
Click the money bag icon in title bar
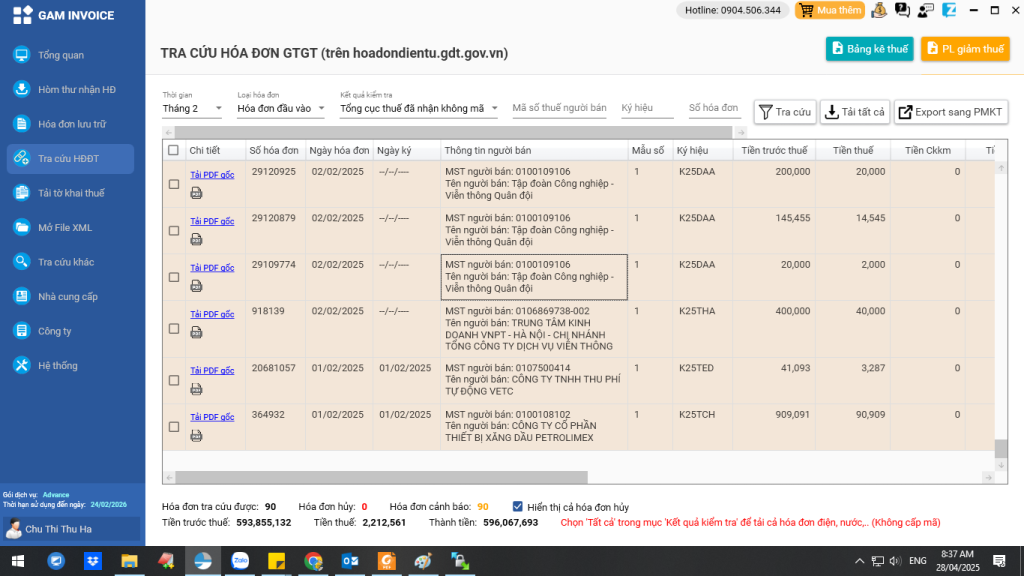(x=879, y=10)
